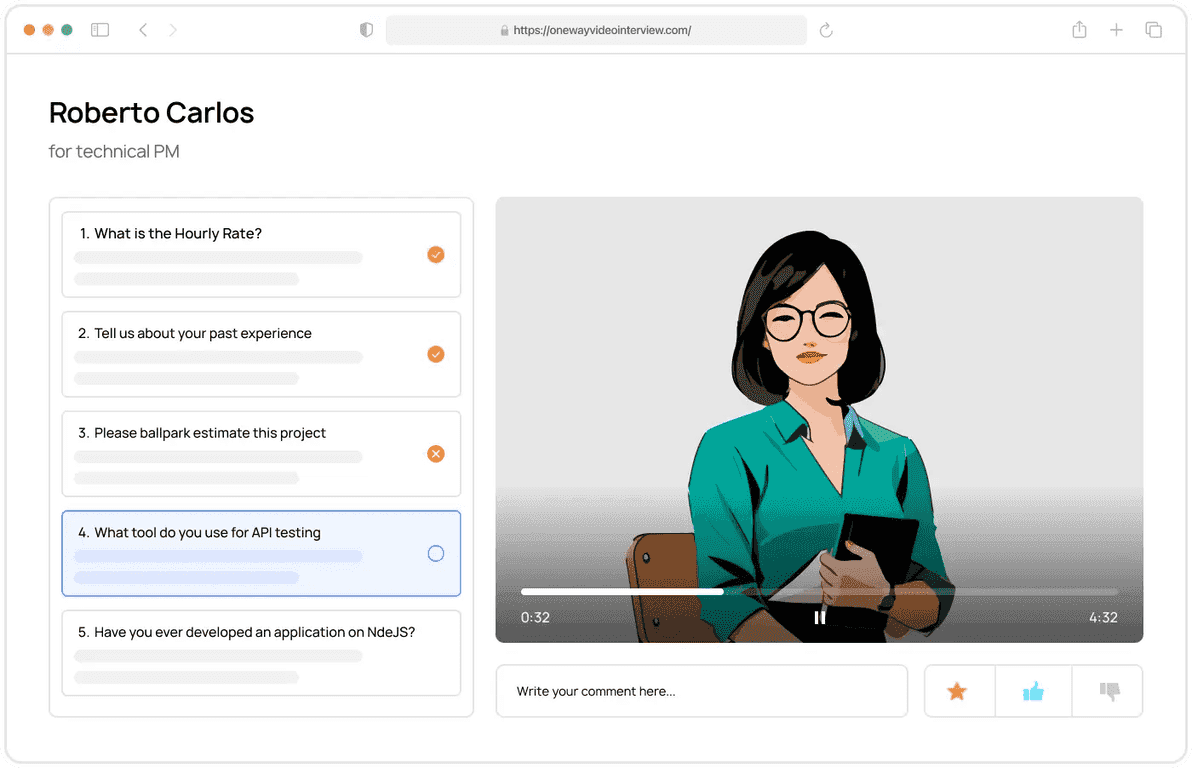
Task: Select question 5 about NdeJS development
Action: pos(260,653)
